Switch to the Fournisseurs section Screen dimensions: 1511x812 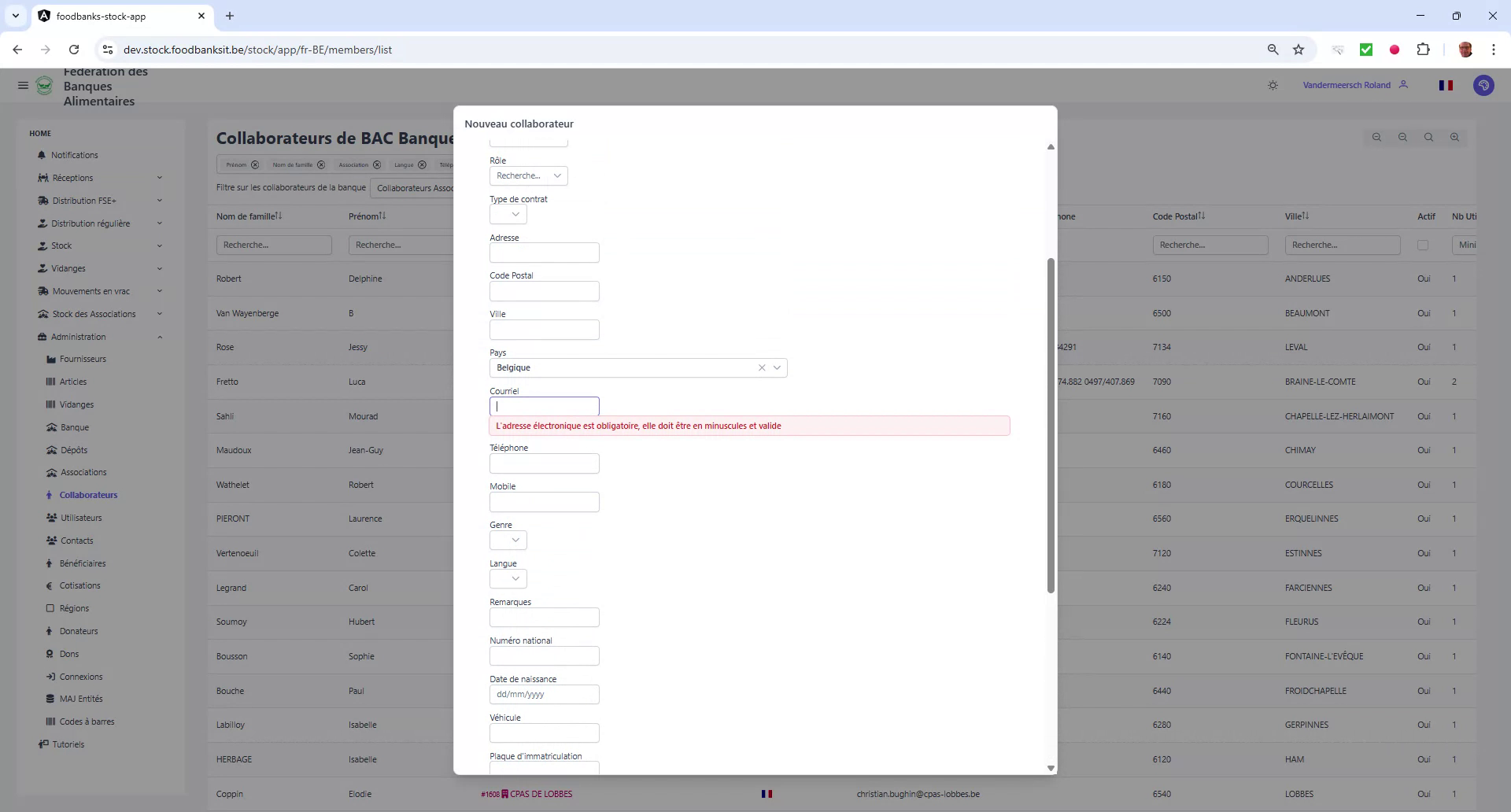[x=83, y=359]
